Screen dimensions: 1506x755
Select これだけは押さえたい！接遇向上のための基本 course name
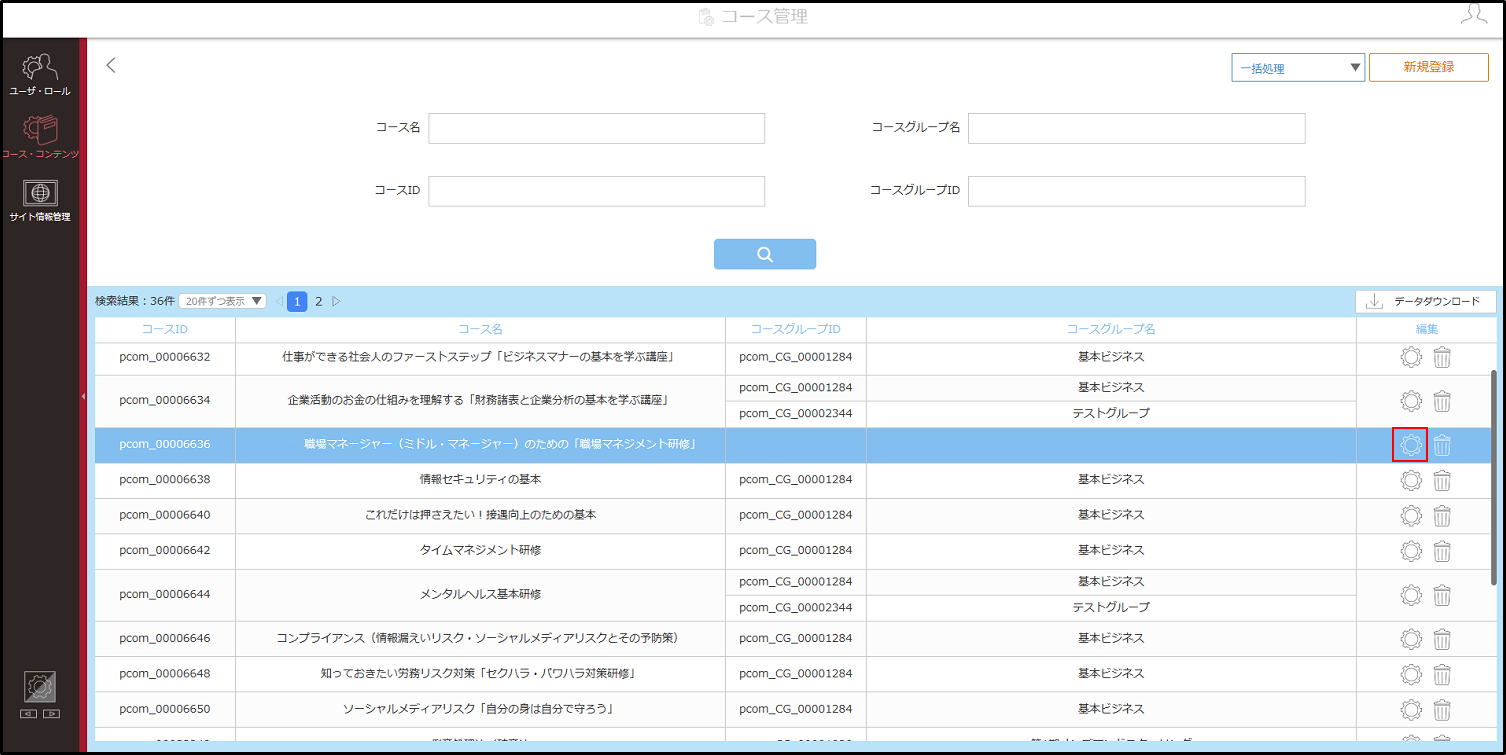480,515
